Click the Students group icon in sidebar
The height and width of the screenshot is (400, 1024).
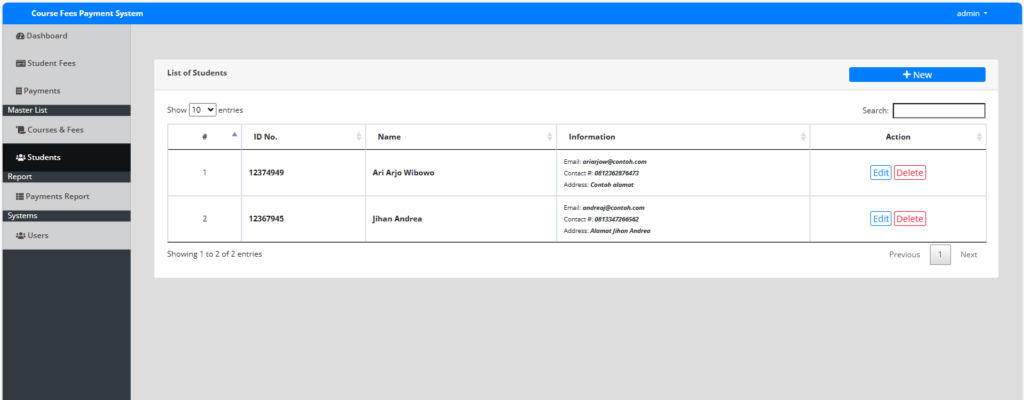pos(20,158)
